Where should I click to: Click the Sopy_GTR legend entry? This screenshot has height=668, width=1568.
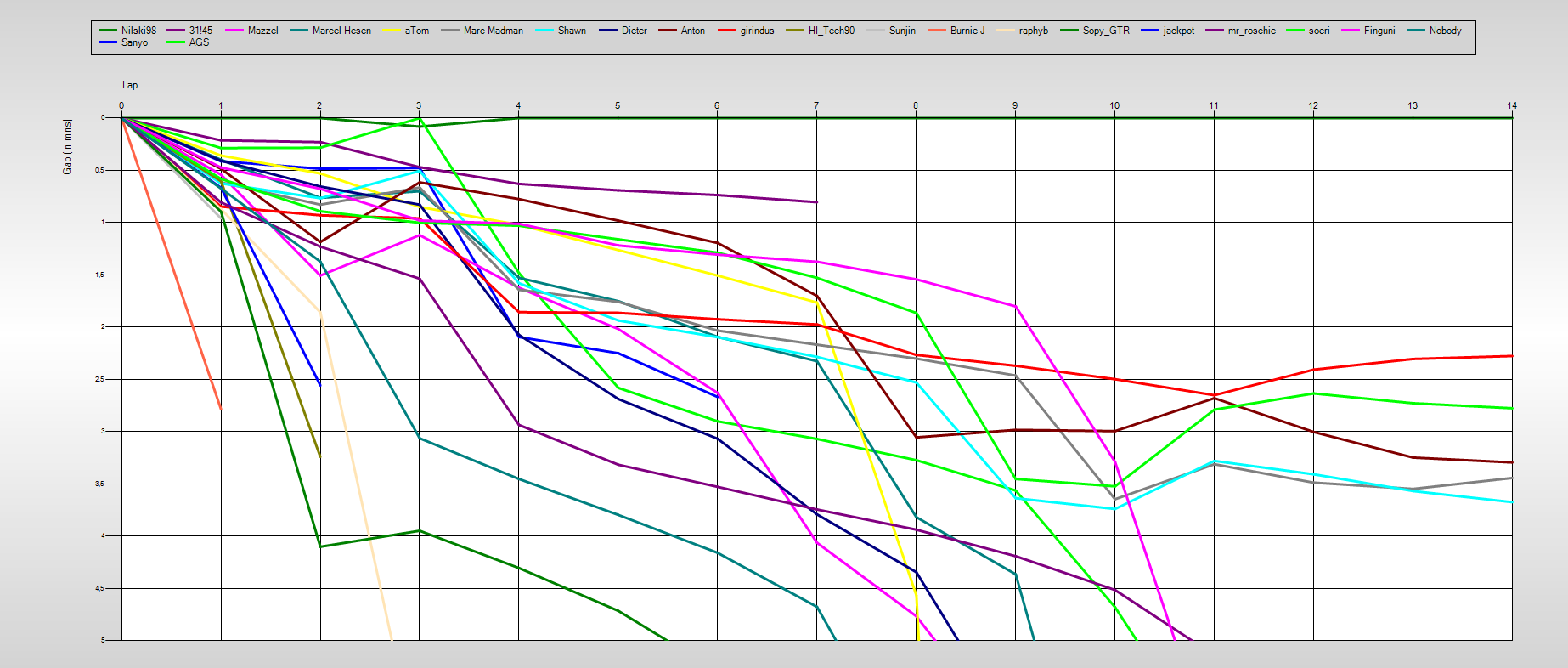pos(1105,31)
